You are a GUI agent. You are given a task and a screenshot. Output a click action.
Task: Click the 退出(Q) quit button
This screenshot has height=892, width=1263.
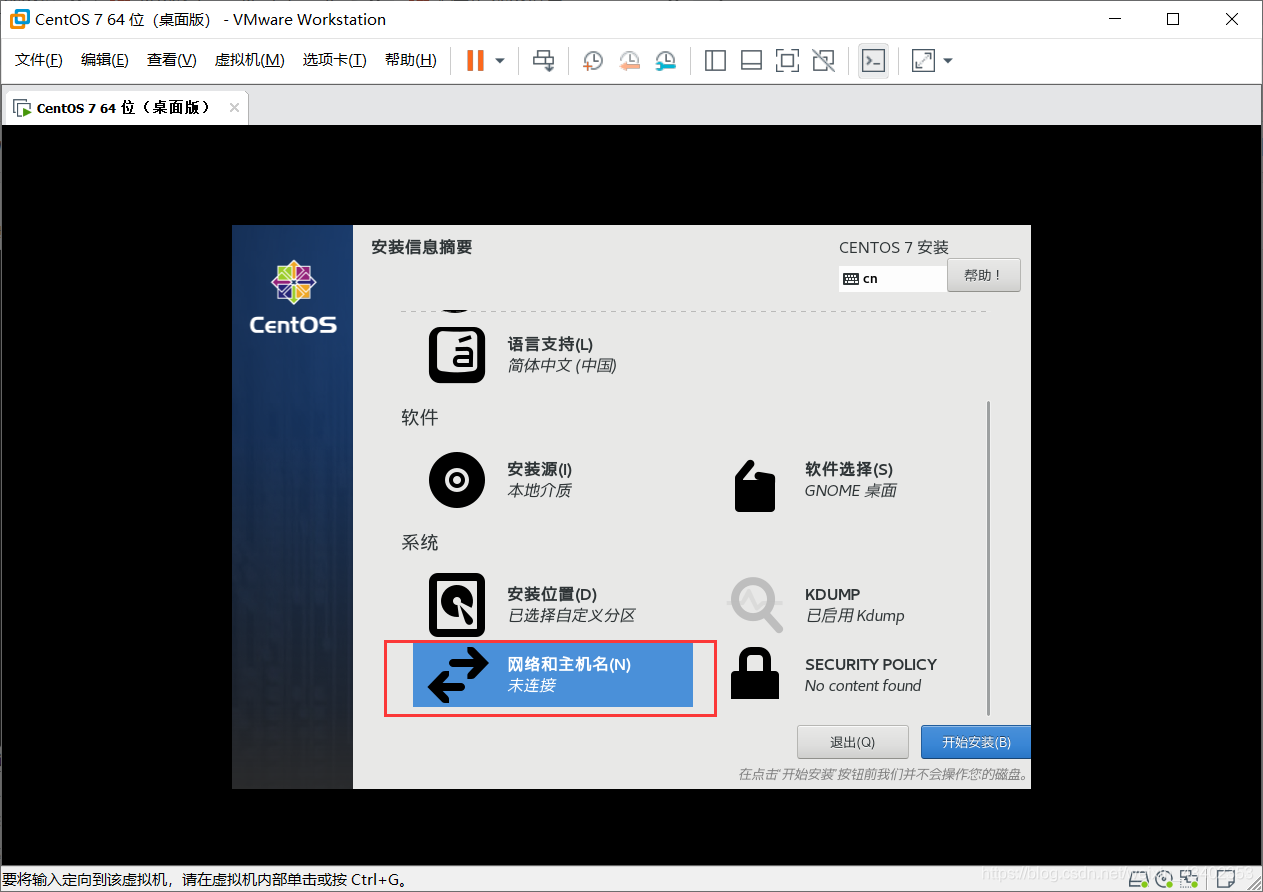point(852,742)
